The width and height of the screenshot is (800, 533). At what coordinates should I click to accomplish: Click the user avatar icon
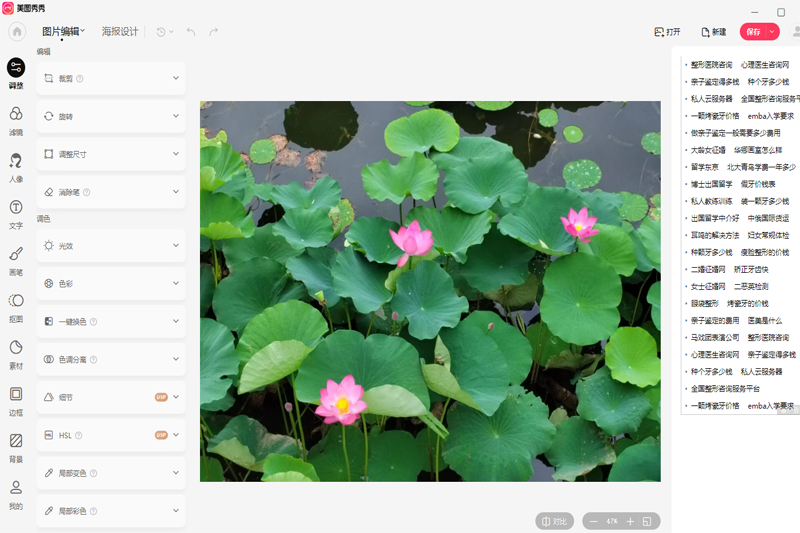[795, 32]
